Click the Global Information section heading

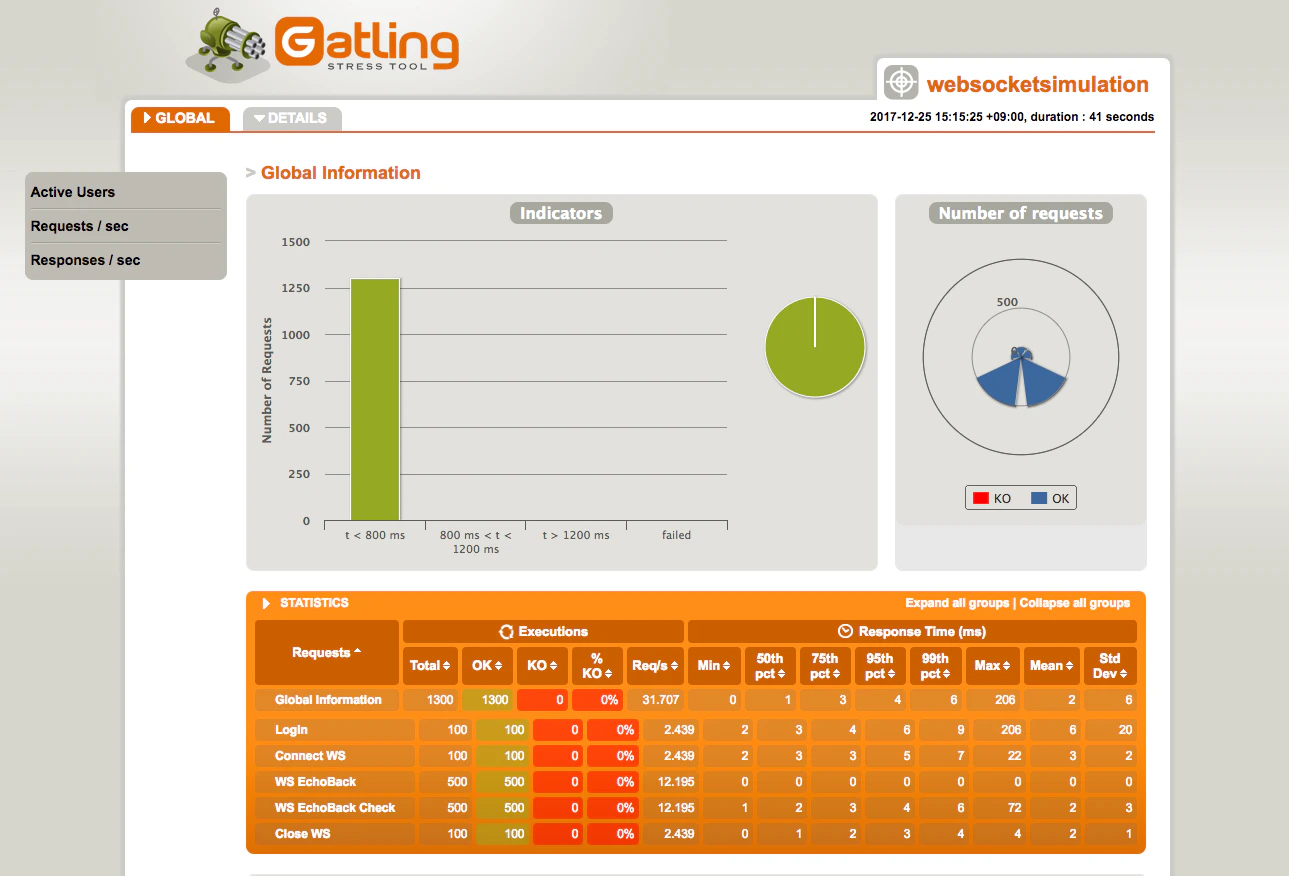tap(340, 173)
